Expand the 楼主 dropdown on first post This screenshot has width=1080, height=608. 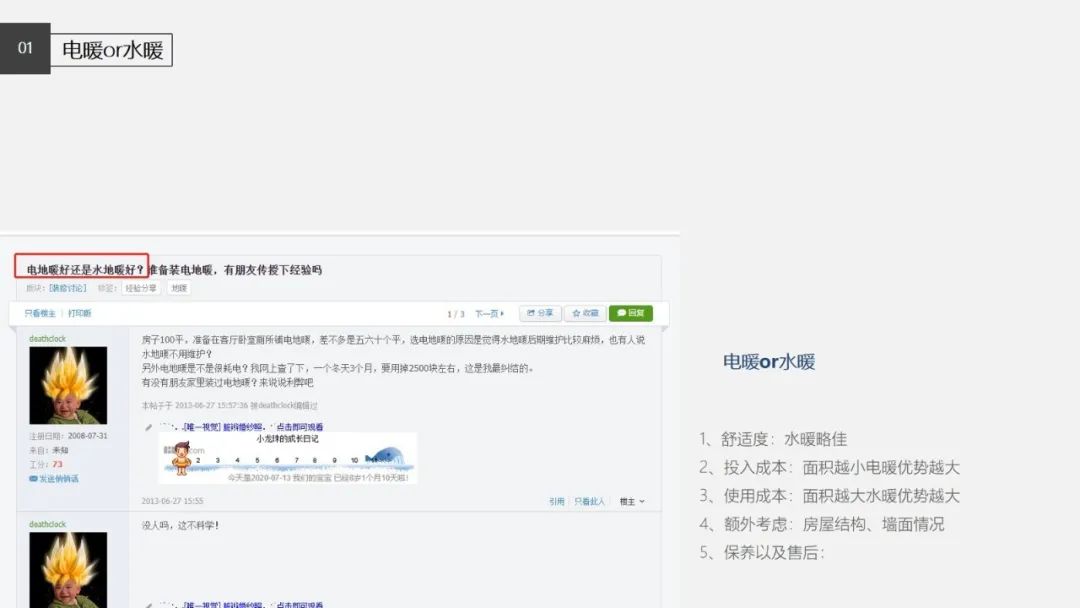click(632, 501)
